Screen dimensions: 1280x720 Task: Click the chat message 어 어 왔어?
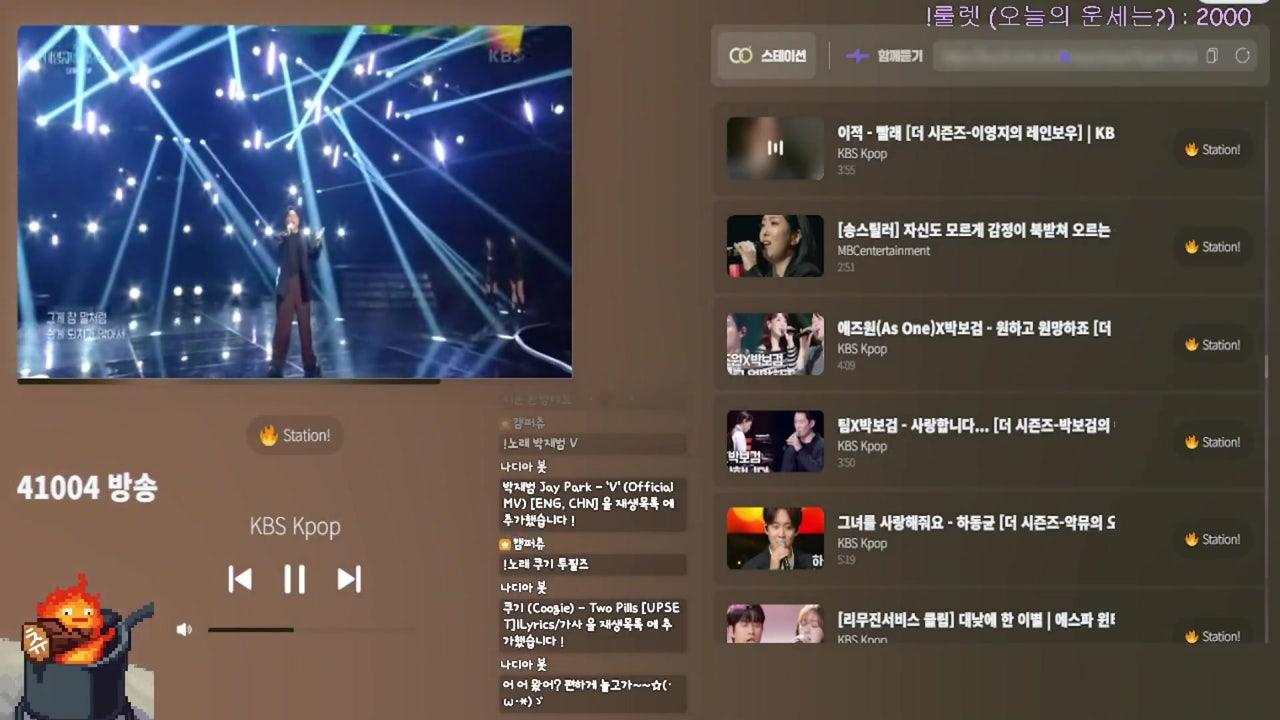coord(592,692)
